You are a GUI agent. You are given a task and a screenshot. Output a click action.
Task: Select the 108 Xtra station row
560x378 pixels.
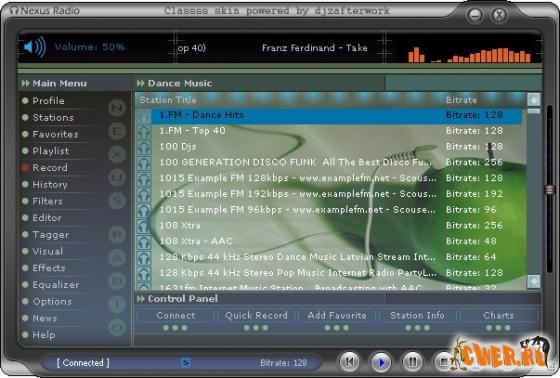pyautogui.click(x=329, y=226)
